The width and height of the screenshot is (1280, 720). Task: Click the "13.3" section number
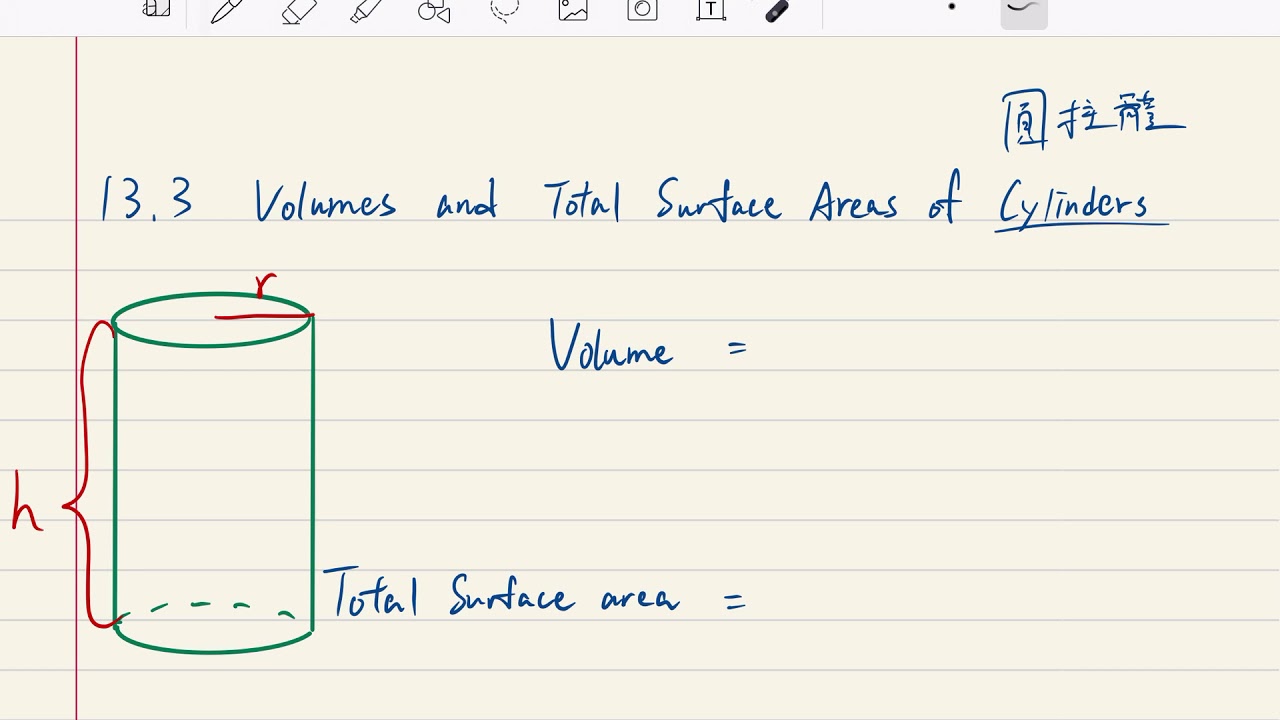point(146,200)
